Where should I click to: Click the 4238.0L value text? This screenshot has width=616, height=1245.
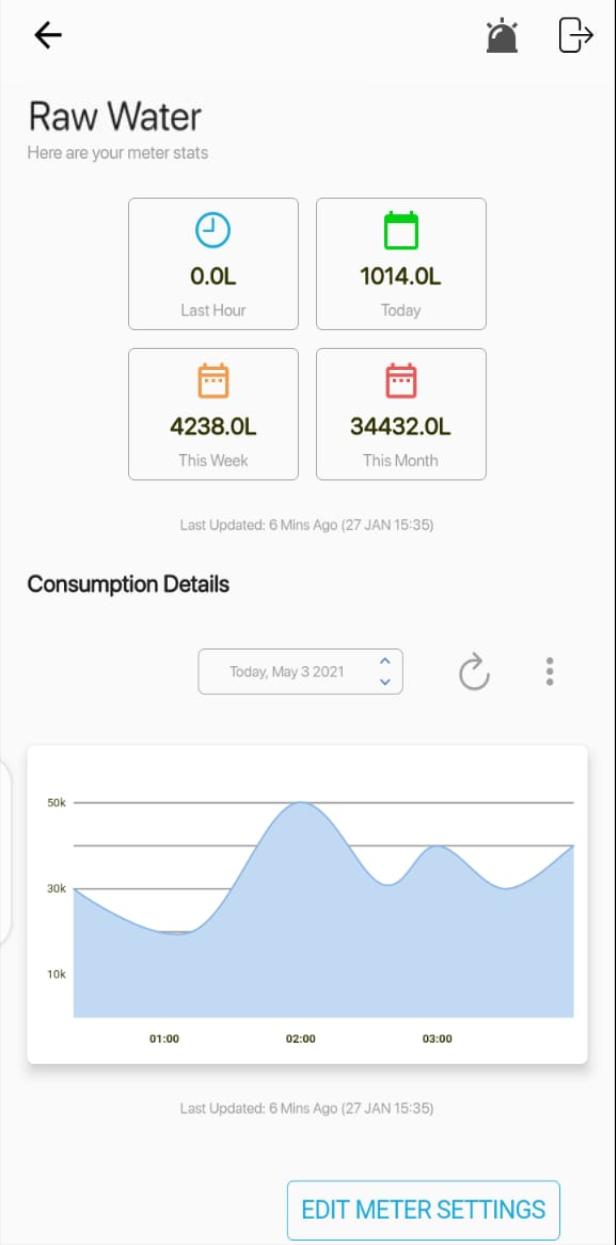point(213,427)
